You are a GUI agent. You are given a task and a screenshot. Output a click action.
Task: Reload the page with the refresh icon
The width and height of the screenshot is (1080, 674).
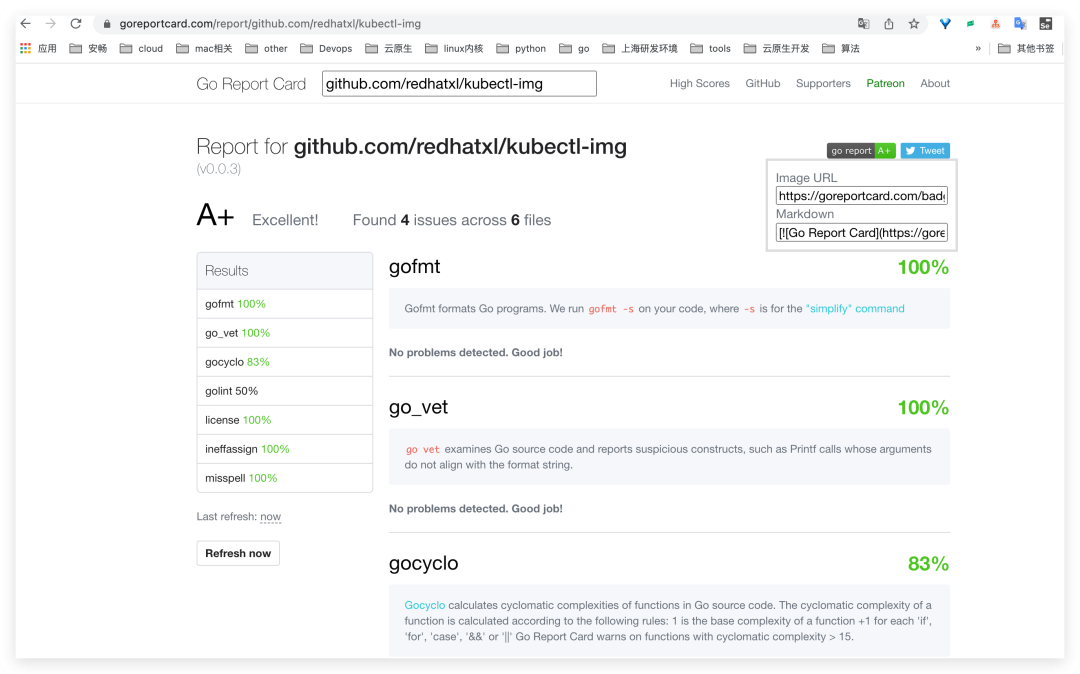point(76,23)
